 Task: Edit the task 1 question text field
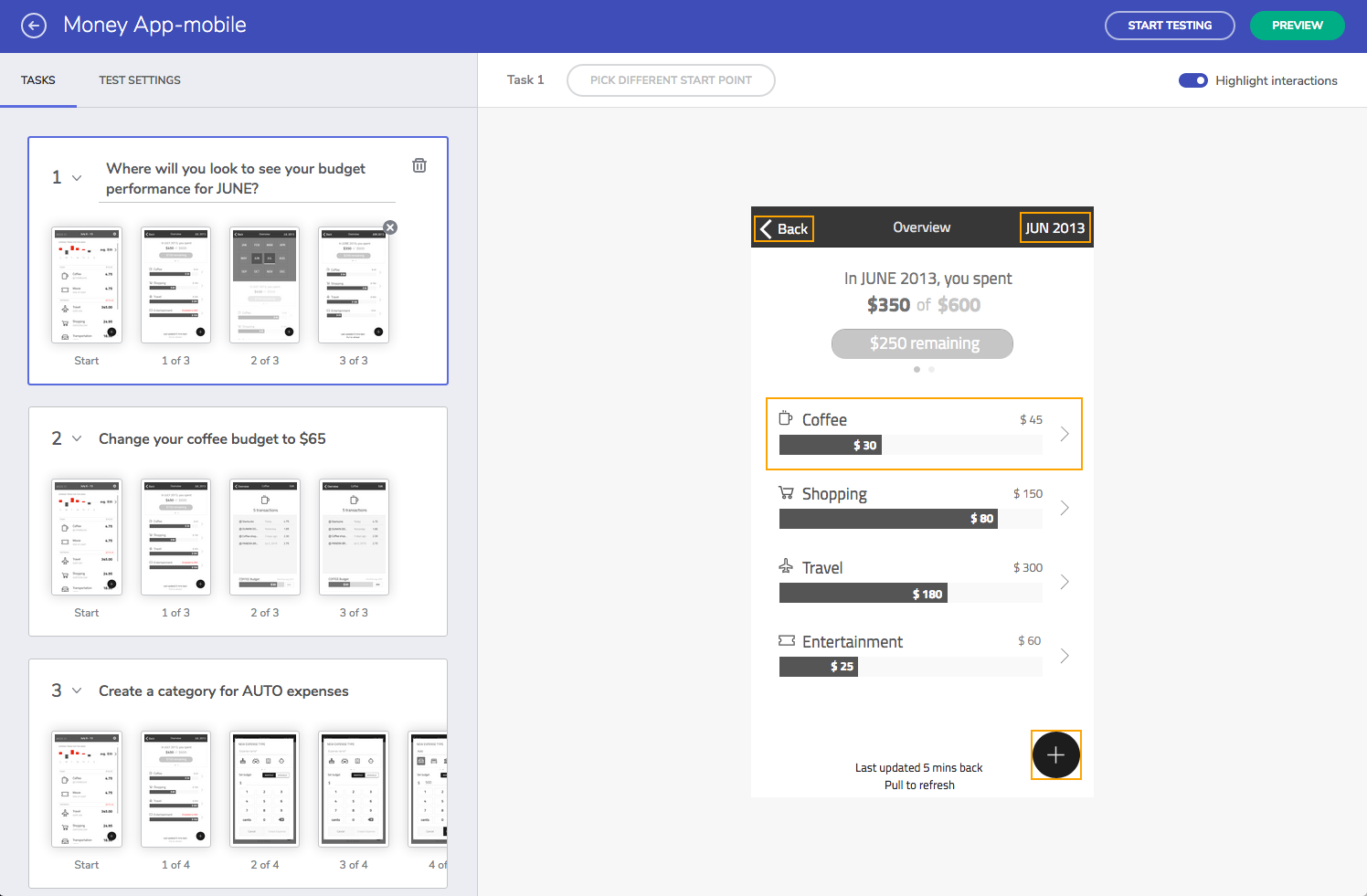coord(247,178)
